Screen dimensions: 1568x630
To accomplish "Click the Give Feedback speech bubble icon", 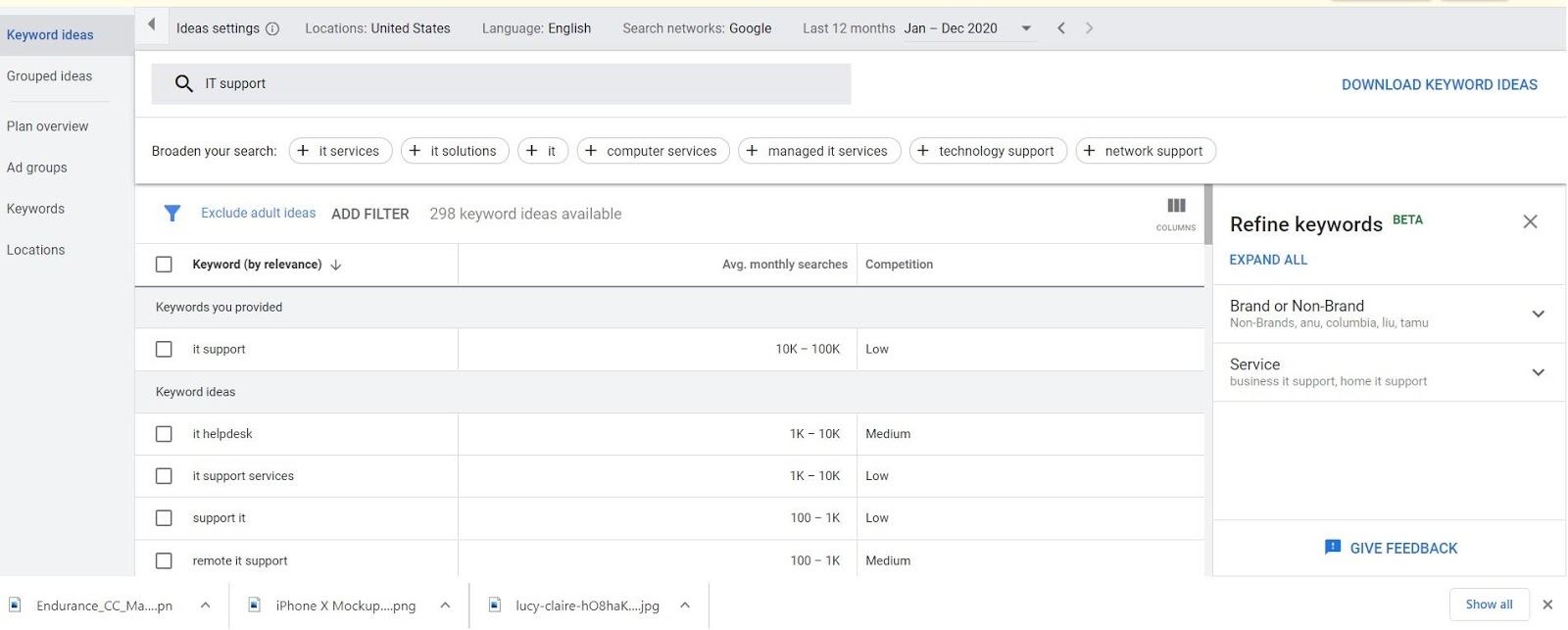I will point(1333,548).
